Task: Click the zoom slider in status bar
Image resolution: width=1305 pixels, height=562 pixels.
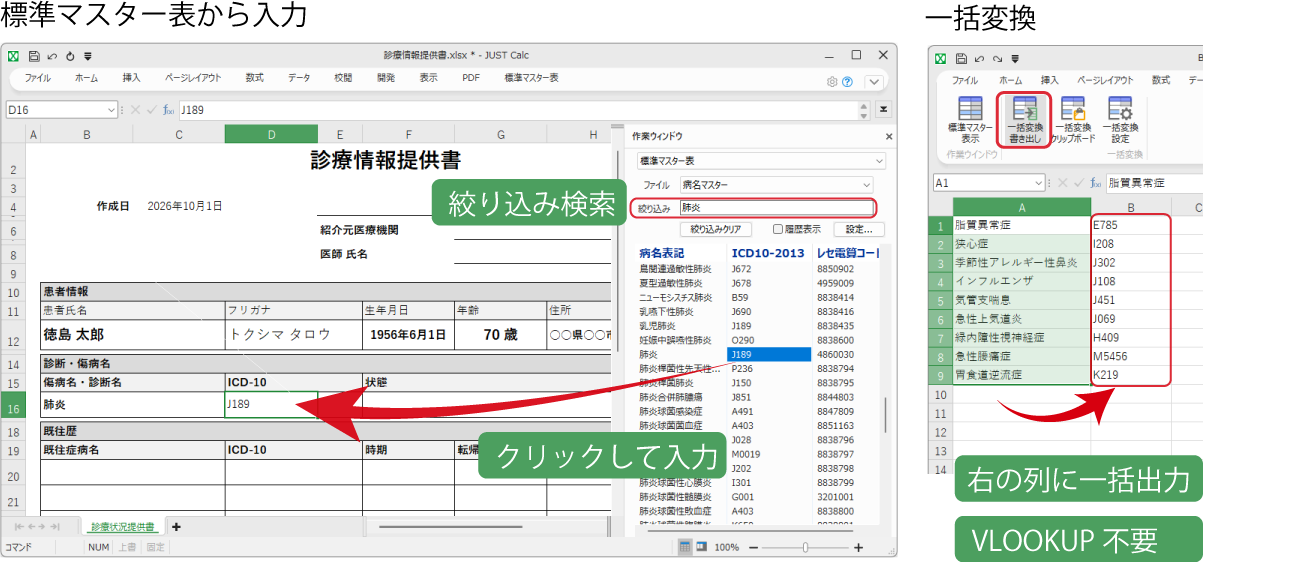Action: 806,547
